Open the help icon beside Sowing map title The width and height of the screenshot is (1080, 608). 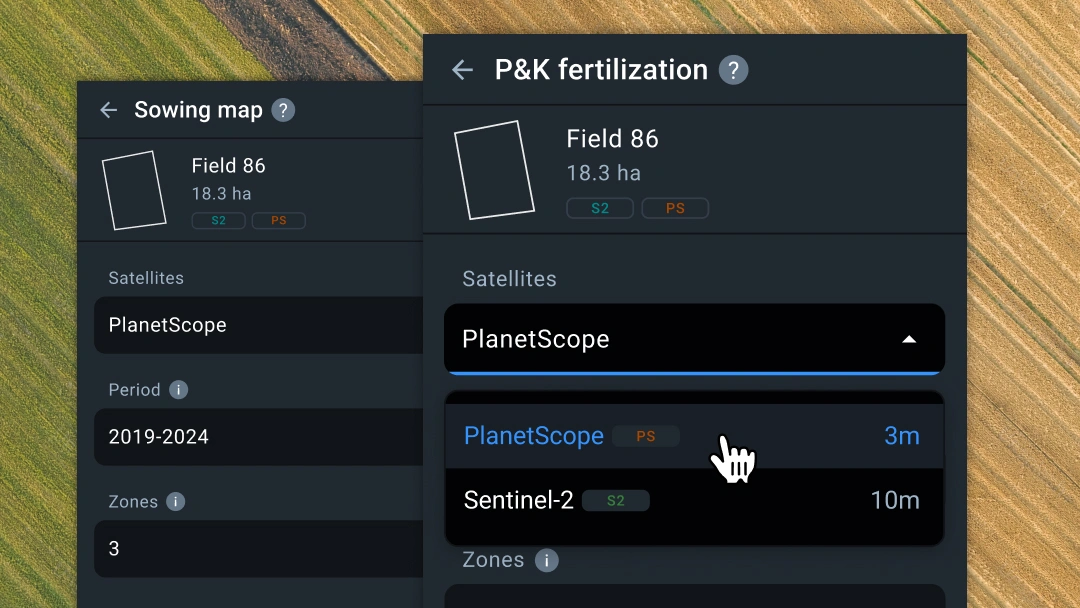283,110
